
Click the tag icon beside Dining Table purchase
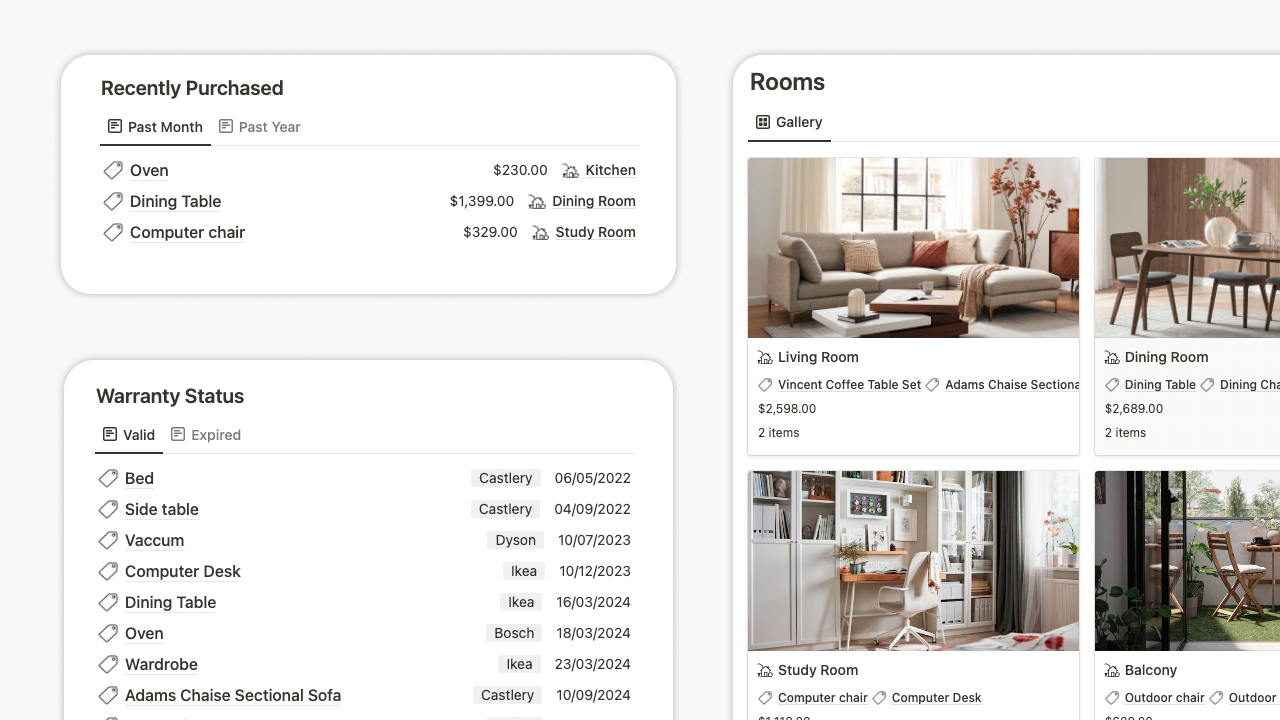point(113,201)
